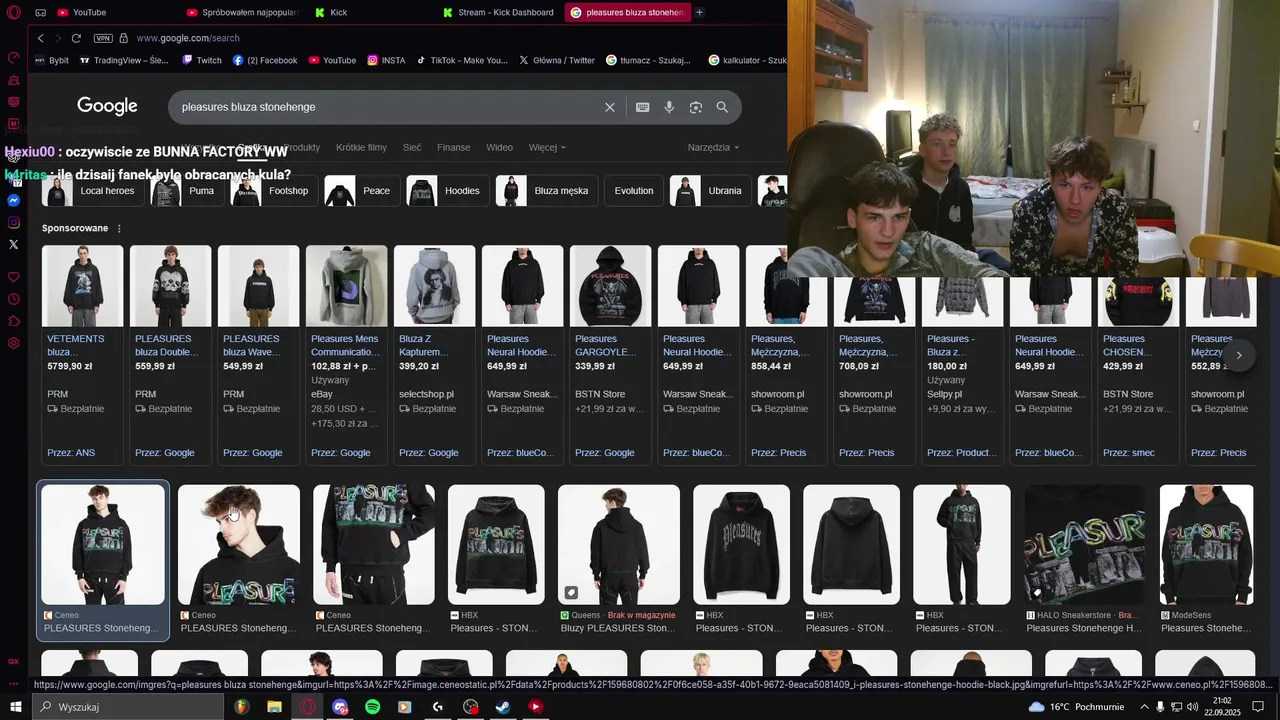Open bookmarks heart in Opera sidebar
This screenshot has height=720, width=1280.
pos(14,277)
